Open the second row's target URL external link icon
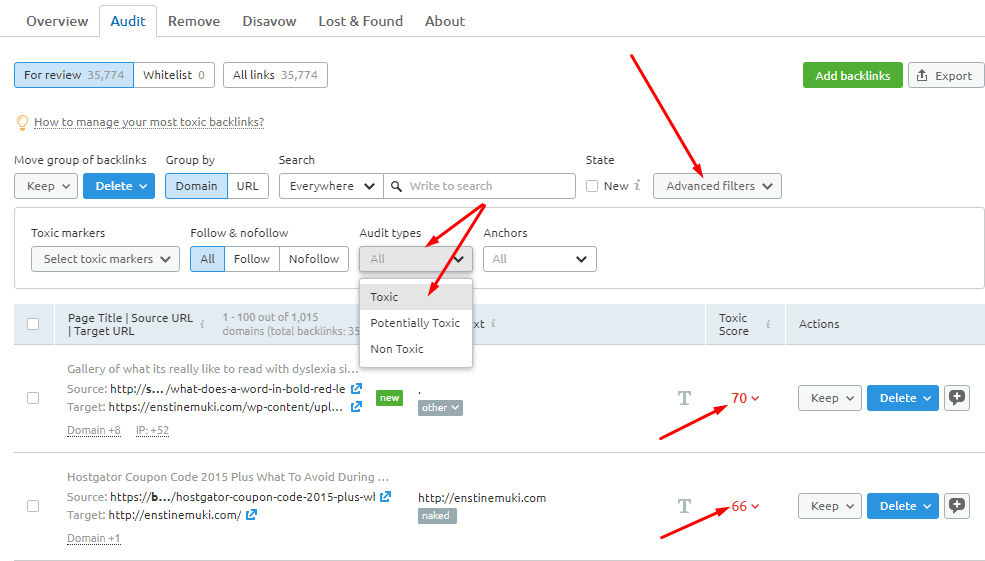985x561 pixels. point(252,515)
